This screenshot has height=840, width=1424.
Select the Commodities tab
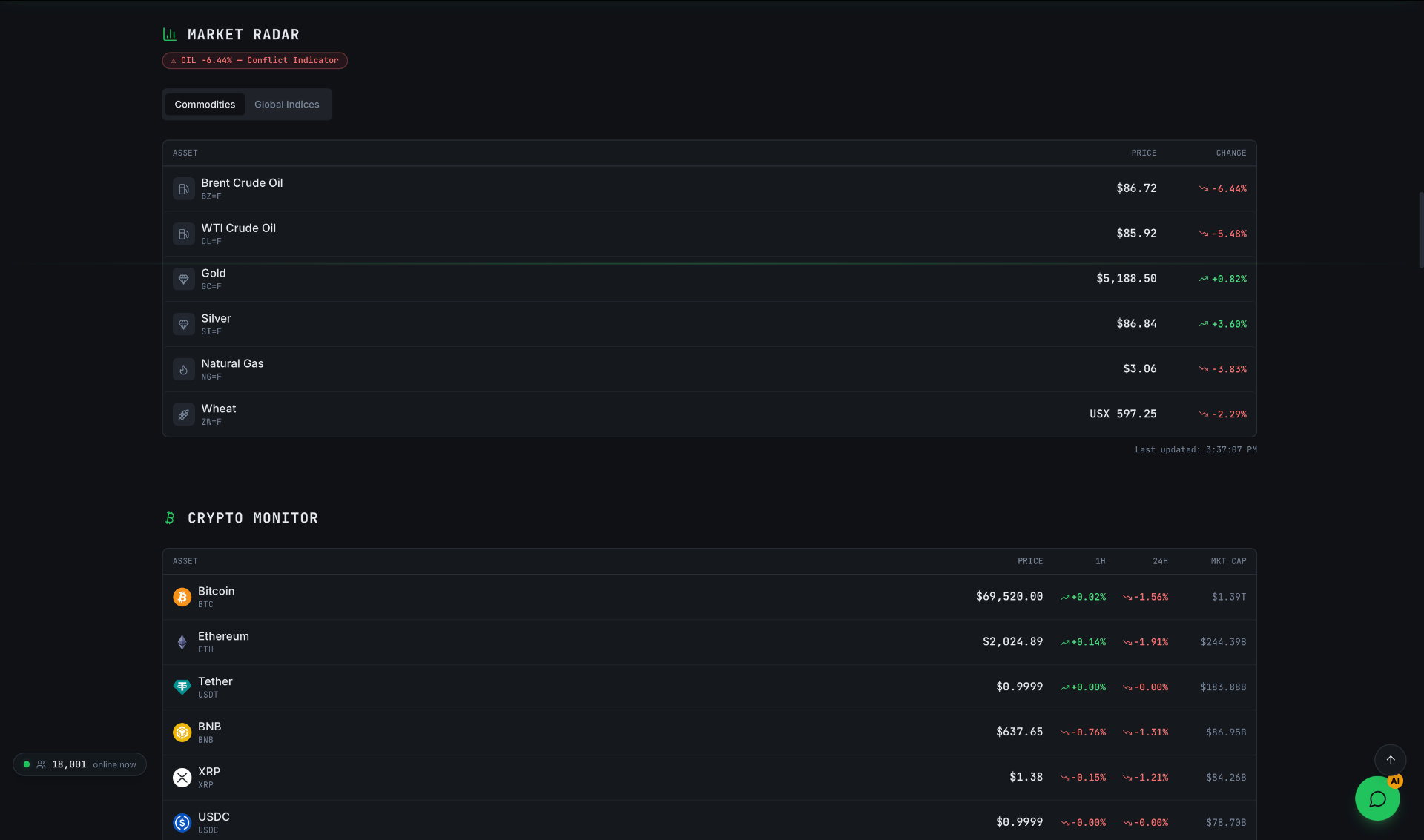pos(205,105)
